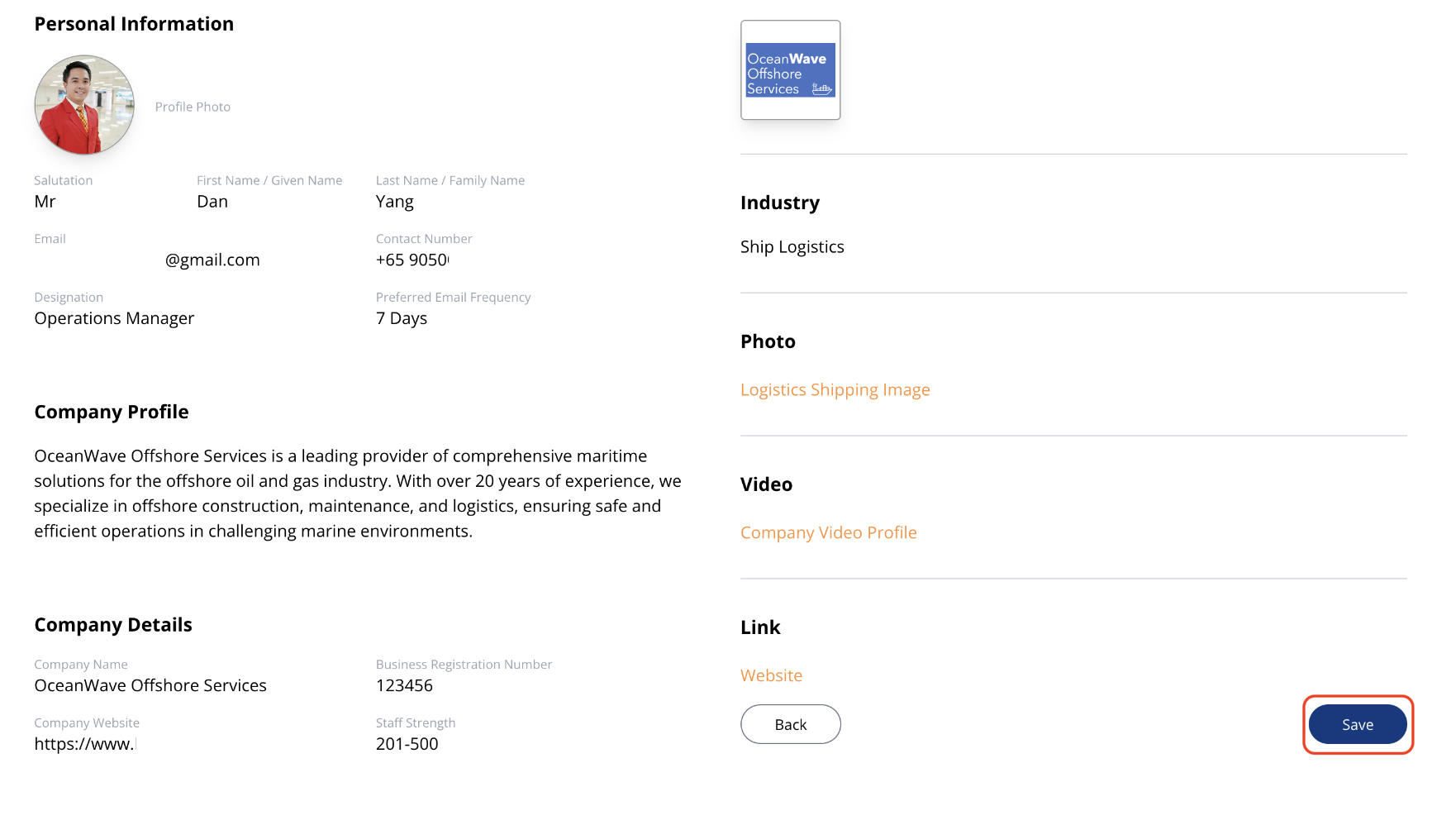Click the company website URL field
1456x825 pixels.
pyautogui.click(x=85, y=744)
